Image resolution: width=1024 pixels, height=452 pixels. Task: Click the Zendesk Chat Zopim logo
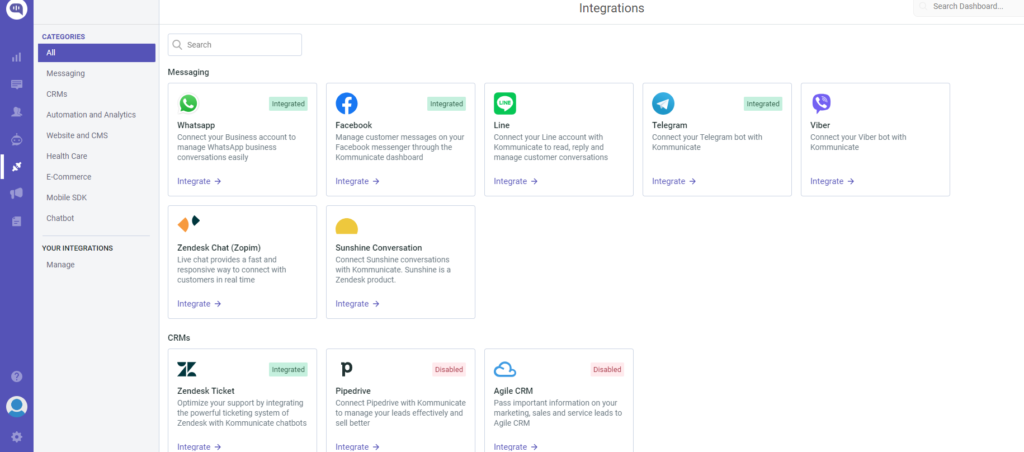click(x=188, y=223)
